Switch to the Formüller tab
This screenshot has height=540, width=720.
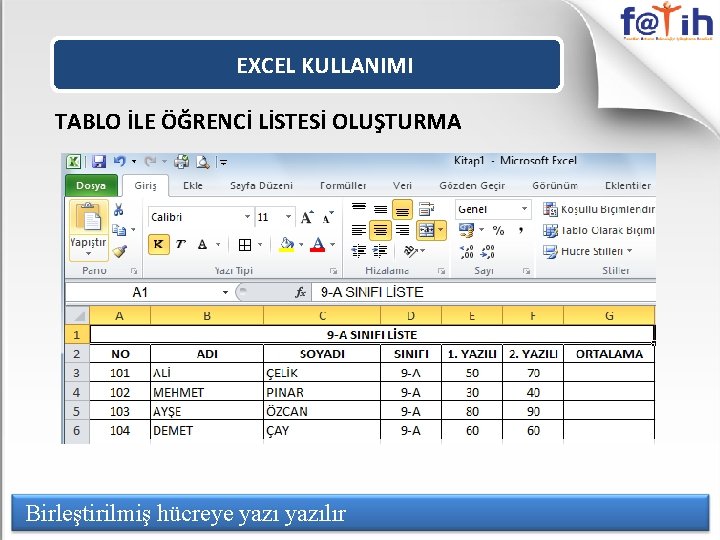pos(343,186)
